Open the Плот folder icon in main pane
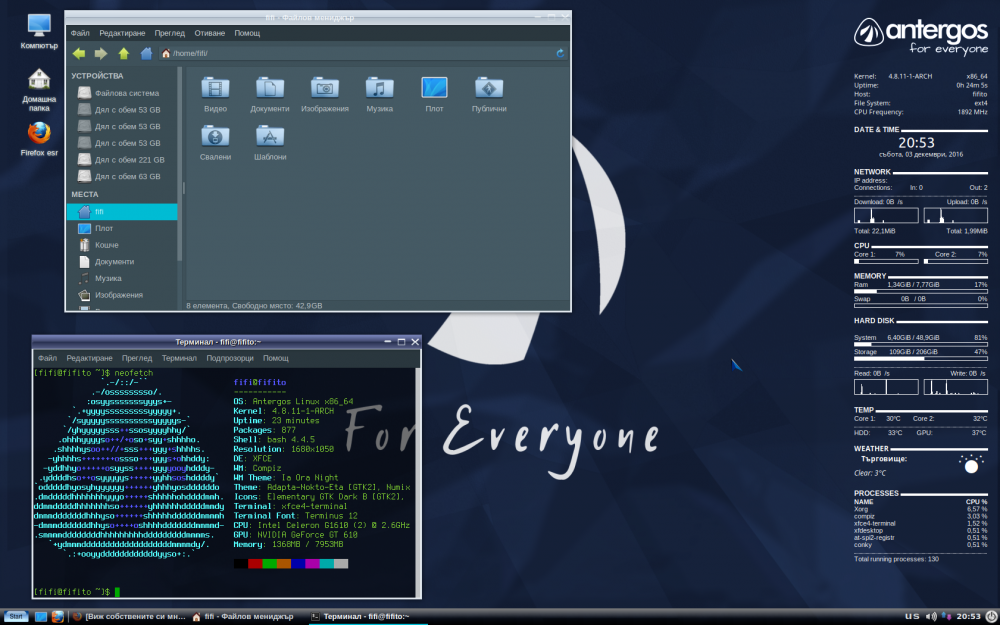The height and width of the screenshot is (625, 1000). point(434,94)
